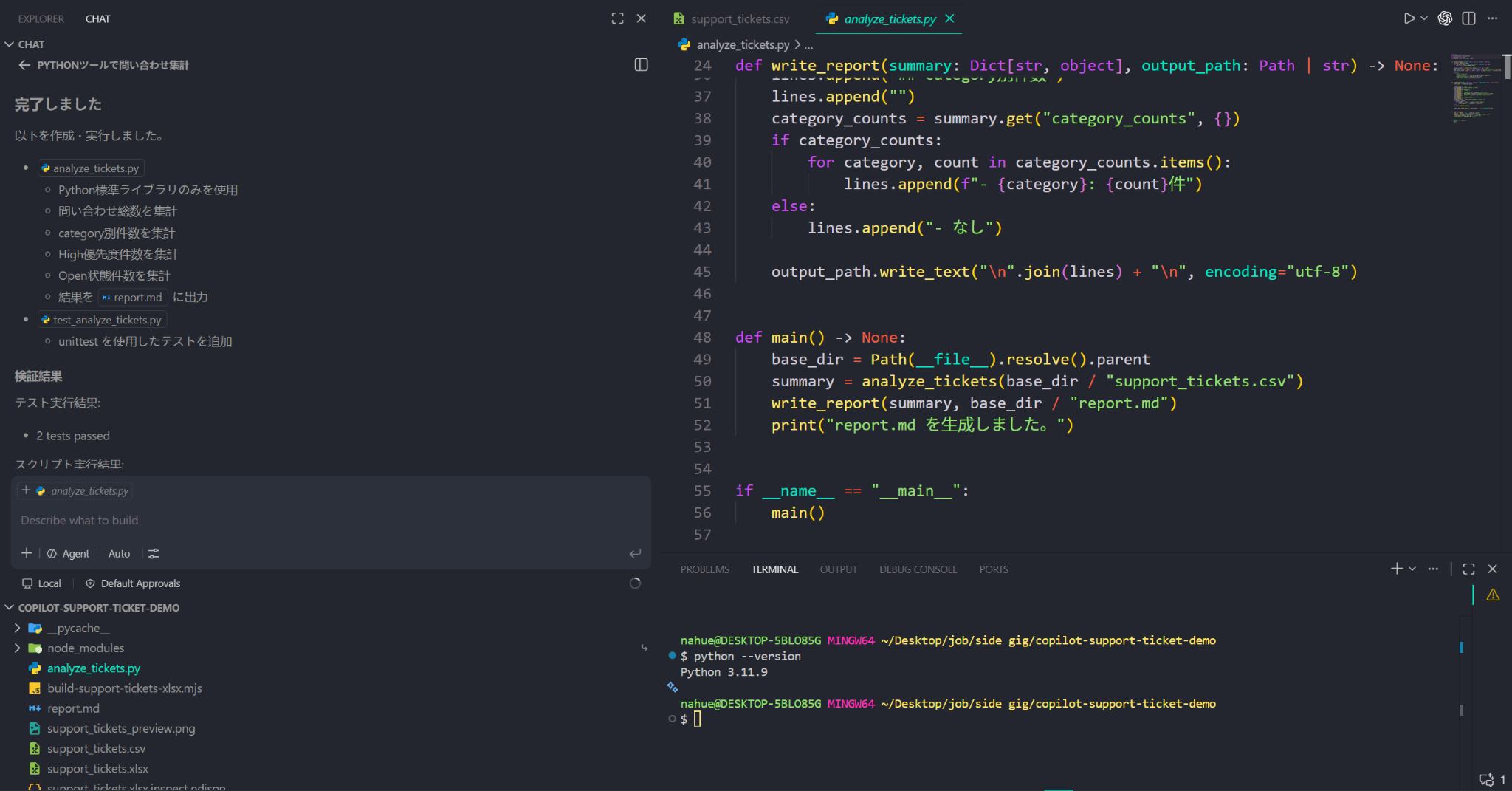The height and width of the screenshot is (791, 1512).
Task: Open support_tickets.csv in explorer tree
Action: click(96, 748)
